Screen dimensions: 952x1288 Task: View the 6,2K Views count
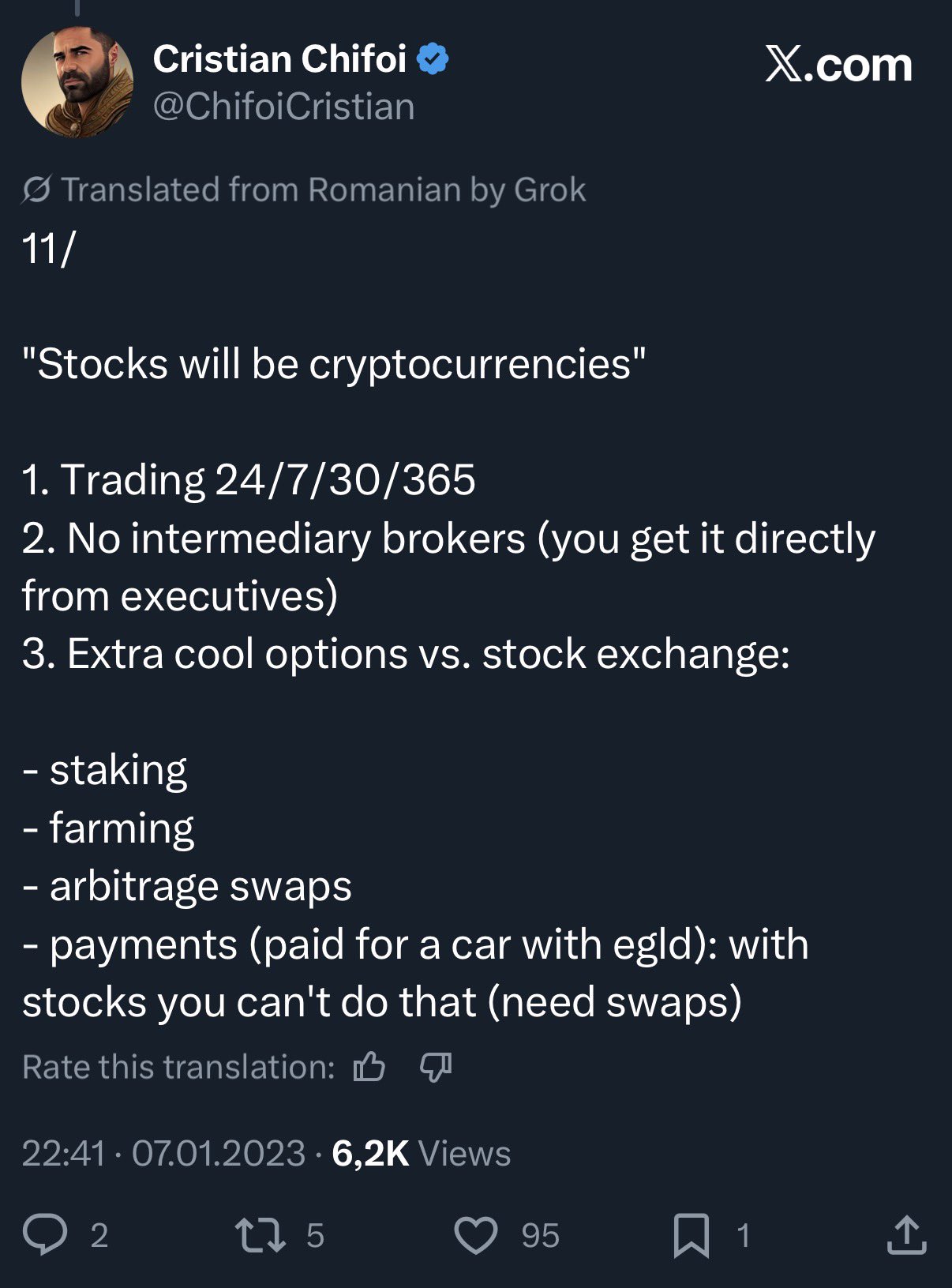point(422,1153)
